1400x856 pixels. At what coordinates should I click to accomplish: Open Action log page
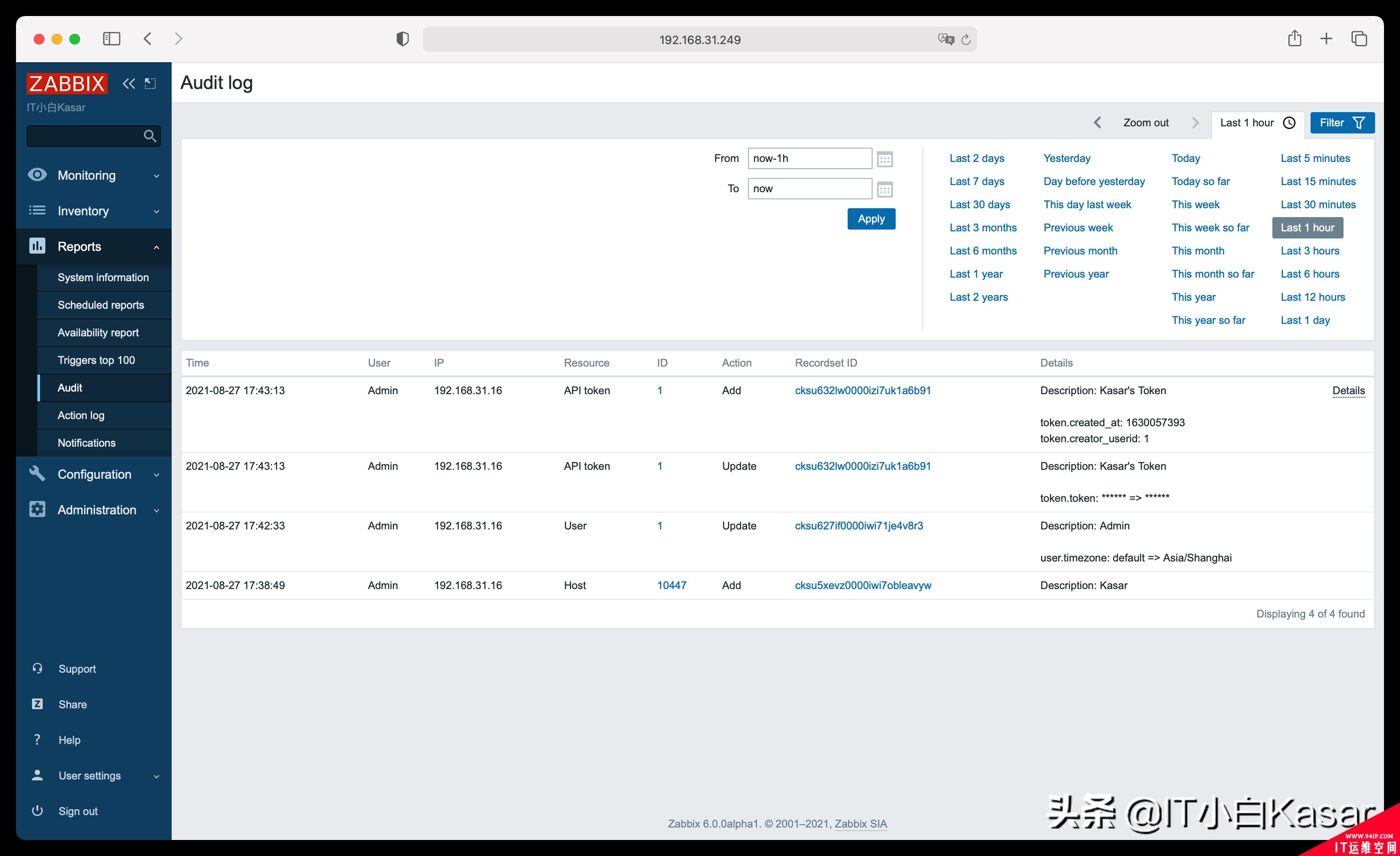(x=104, y=415)
